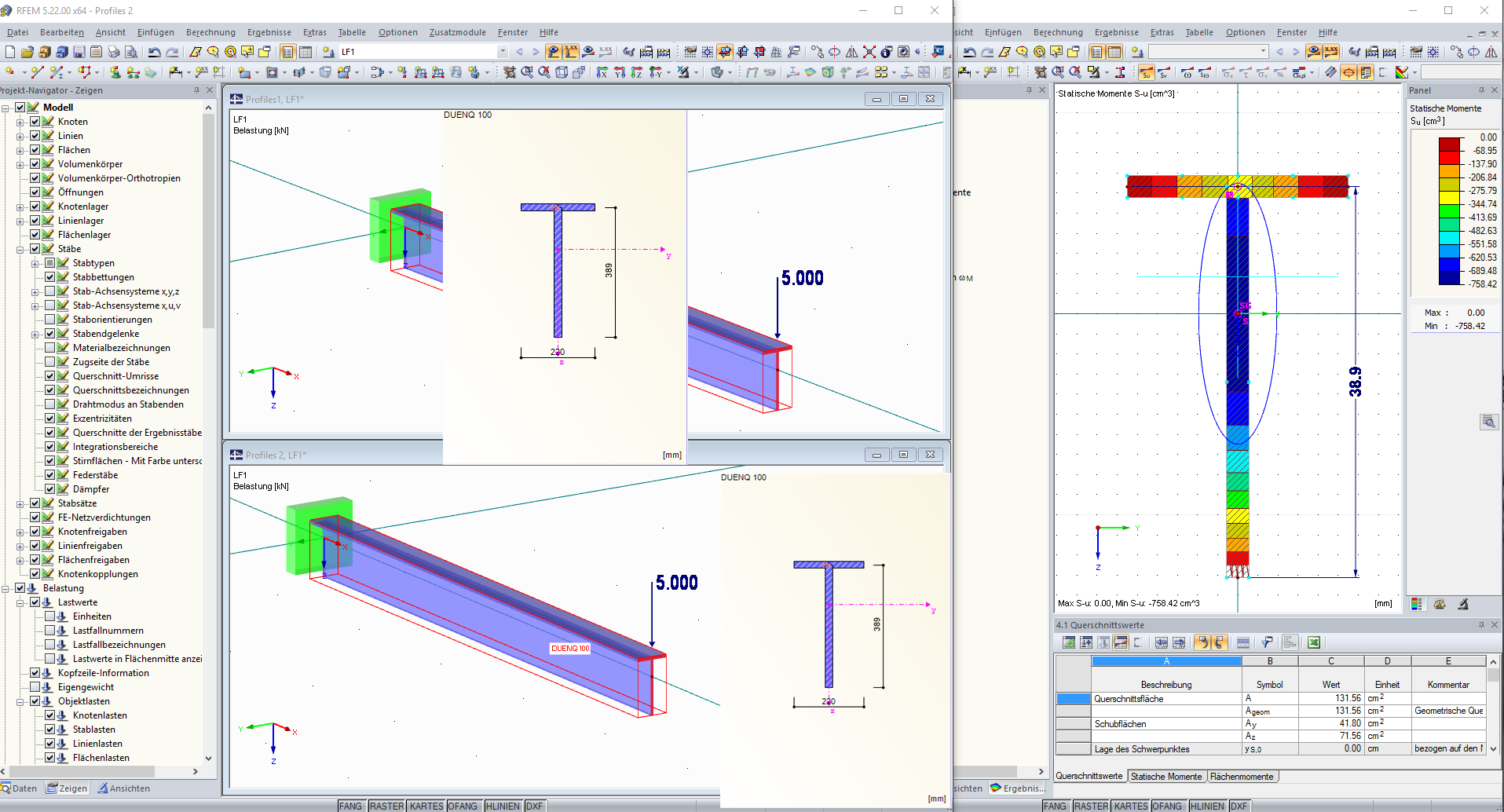Click the Zeigen button at bottom left
This screenshot has height=812, width=1504.
[67, 788]
